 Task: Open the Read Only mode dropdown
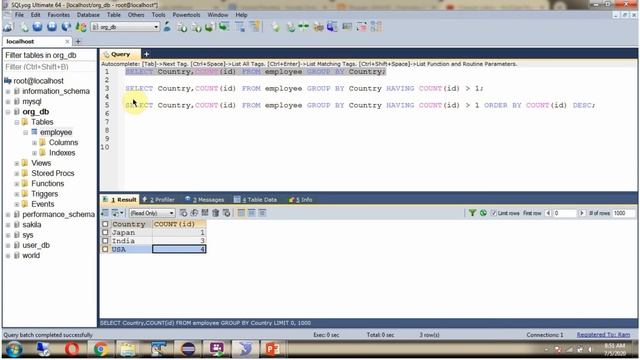tap(152, 213)
